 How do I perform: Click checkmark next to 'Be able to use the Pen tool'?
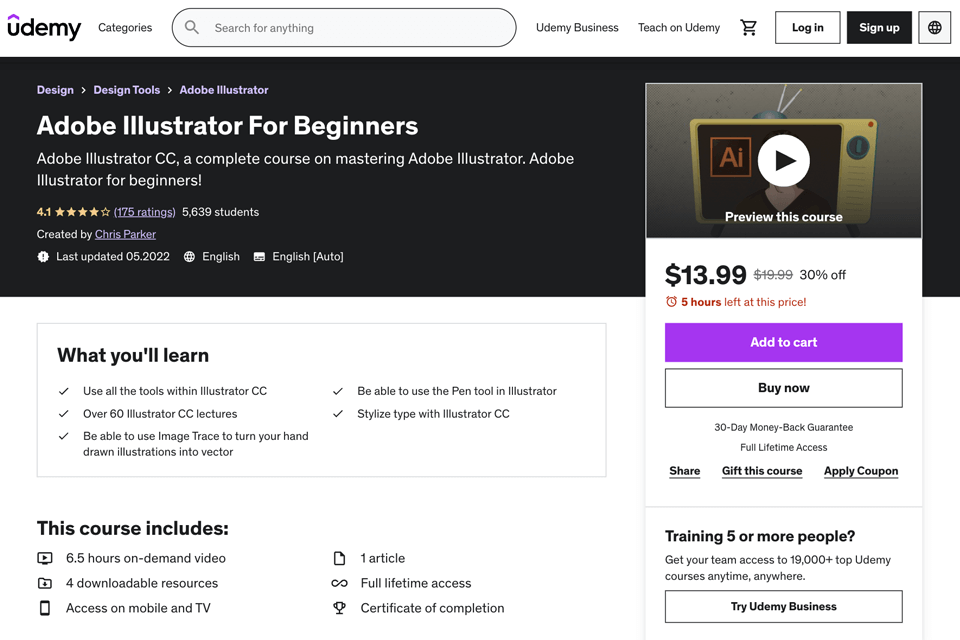tap(337, 391)
